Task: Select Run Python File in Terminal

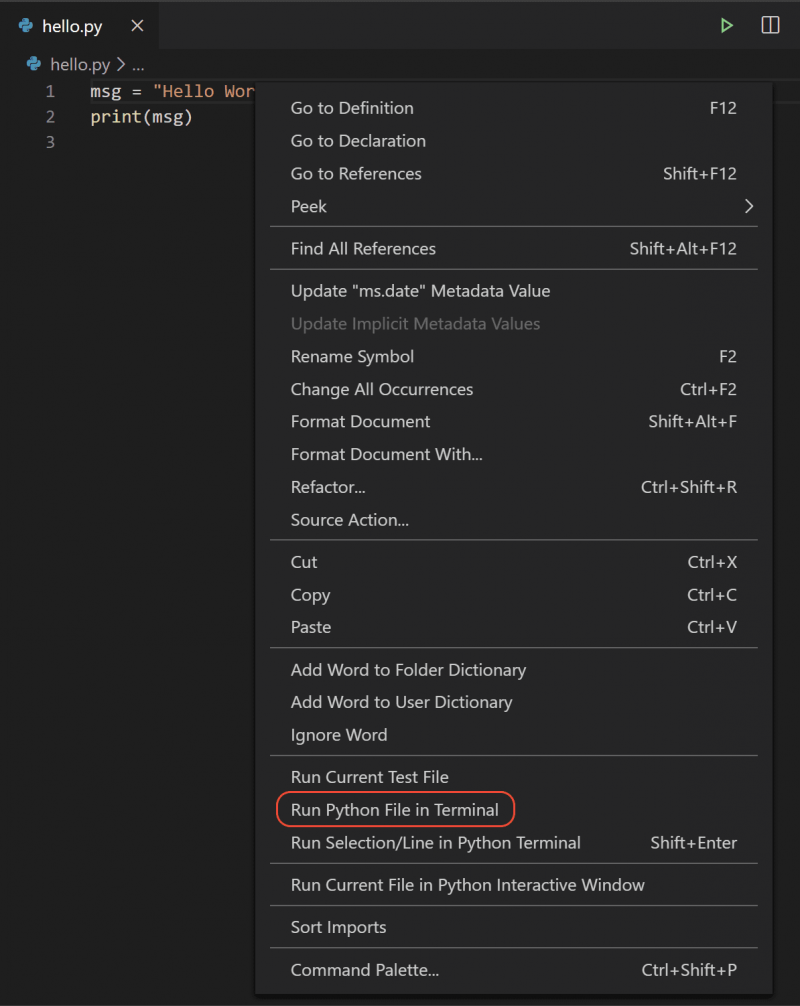Action: click(395, 809)
